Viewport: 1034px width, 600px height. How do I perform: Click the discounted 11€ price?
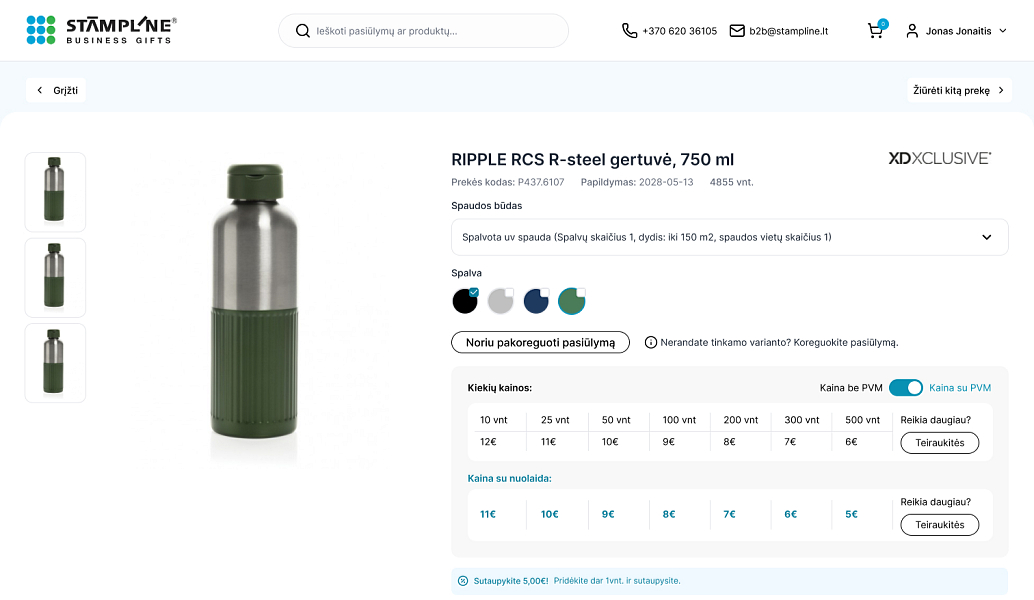[x=488, y=514]
